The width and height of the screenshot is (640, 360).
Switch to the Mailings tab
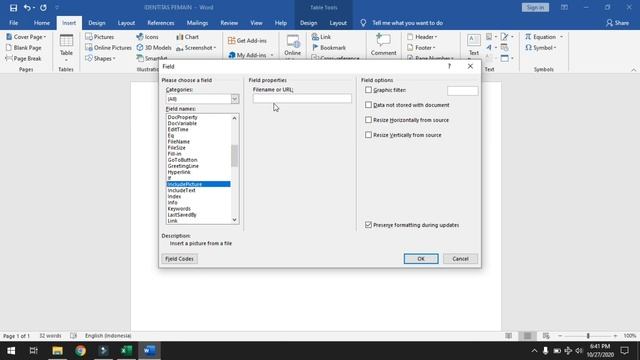point(197,23)
